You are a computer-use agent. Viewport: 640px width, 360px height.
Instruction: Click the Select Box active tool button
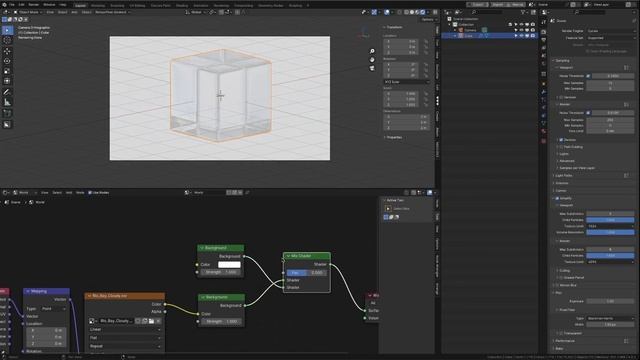(x=388, y=209)
